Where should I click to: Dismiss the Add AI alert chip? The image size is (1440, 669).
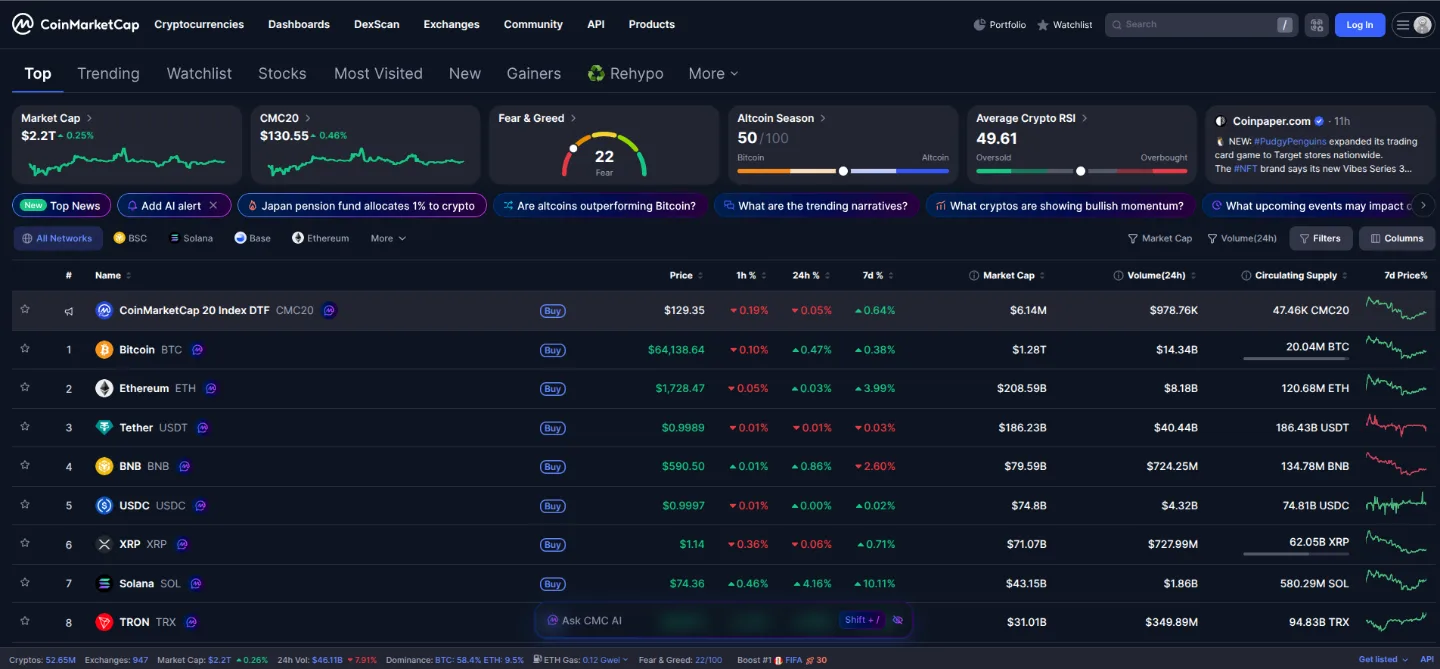click(212, 206)
